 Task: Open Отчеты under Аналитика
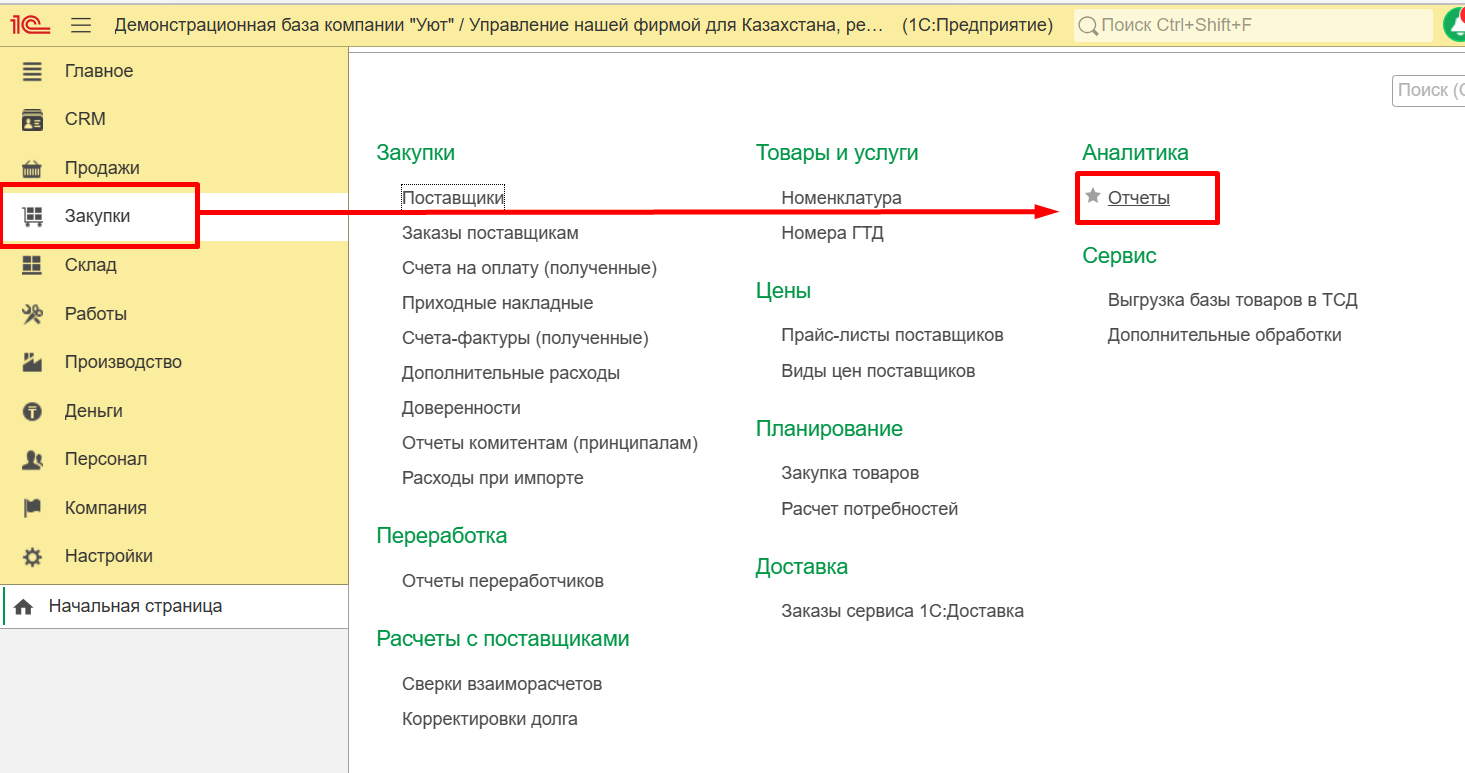1138,198
